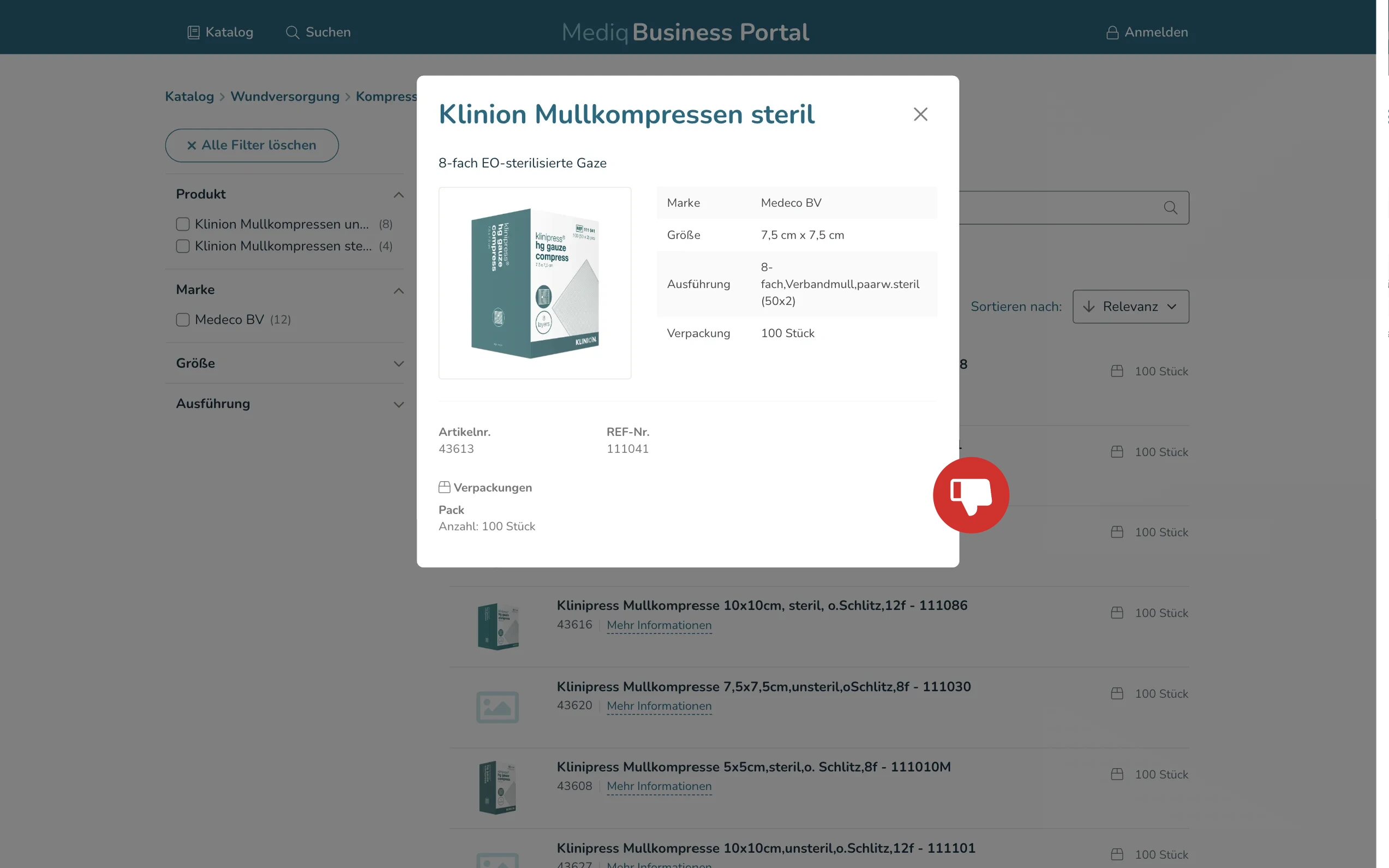Viewport: 1389px width, 868px height.
Task: Go to Wundversorgung breadcrumb link
Action: click(x=285, y=97)
